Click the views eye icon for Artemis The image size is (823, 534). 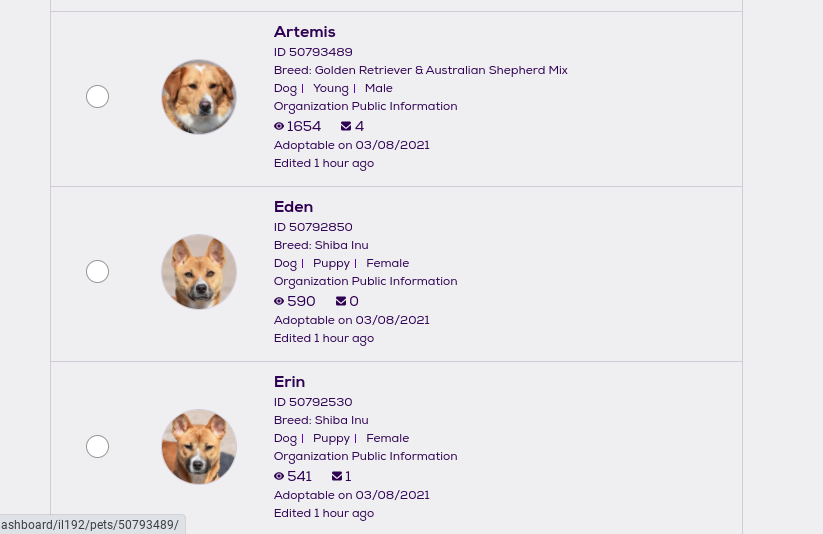click(x=279, y=127)
